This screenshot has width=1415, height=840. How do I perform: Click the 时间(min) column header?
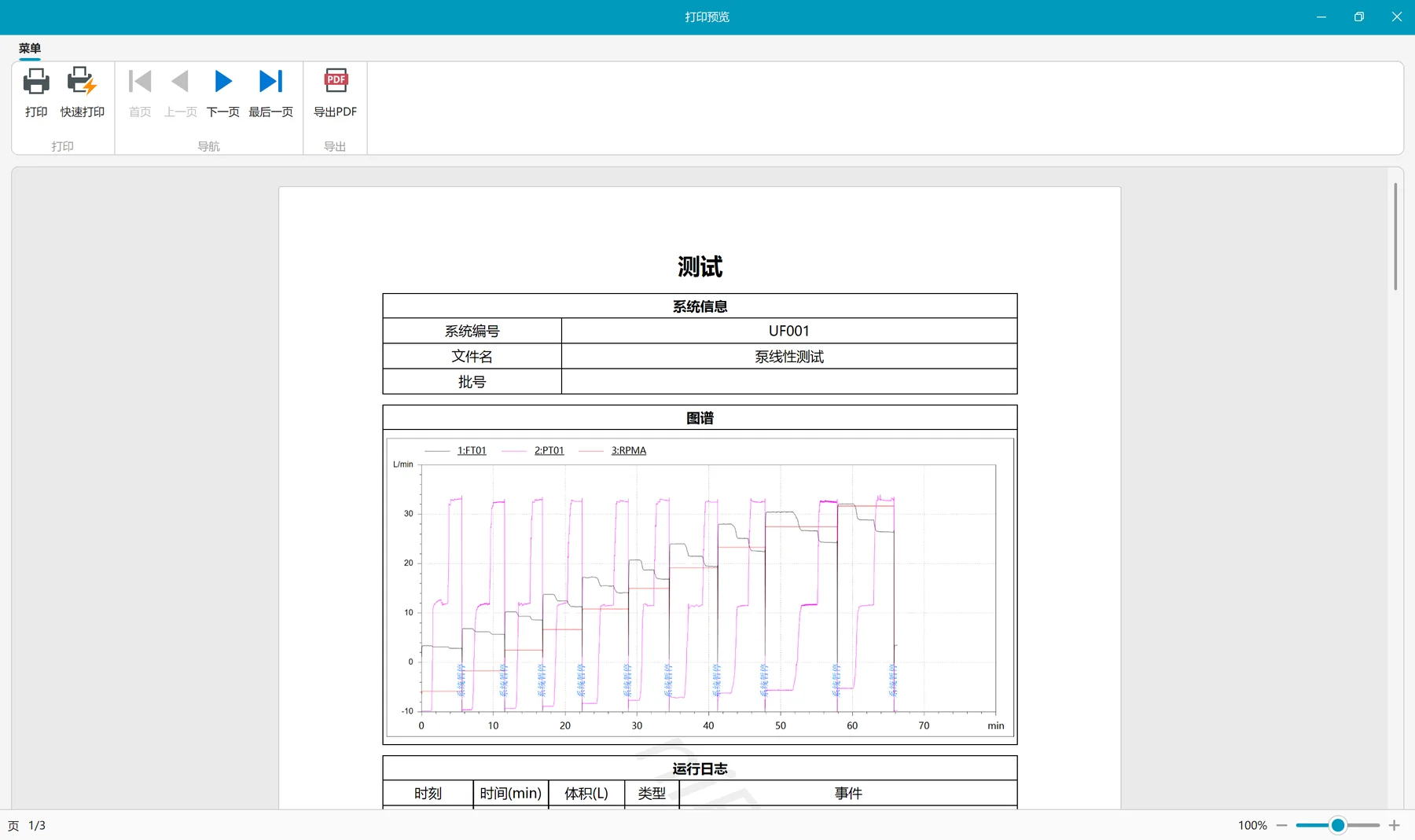click(511, 794)
